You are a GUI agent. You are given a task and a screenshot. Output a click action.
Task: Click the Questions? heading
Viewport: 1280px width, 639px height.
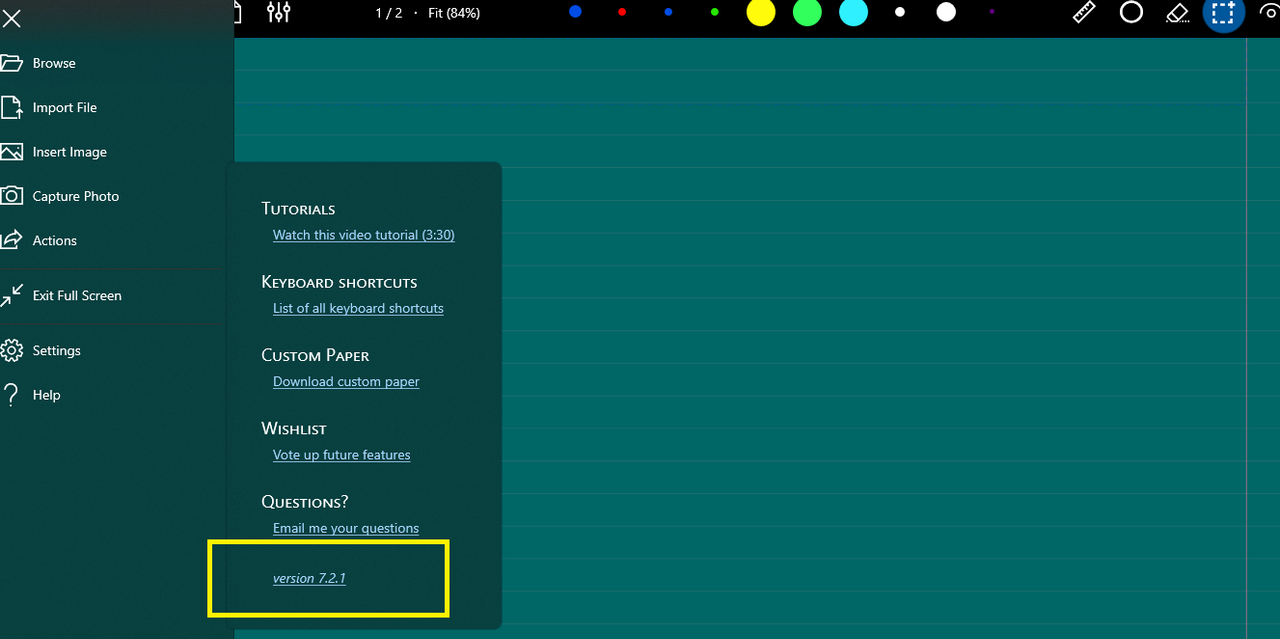coord(305,501)
